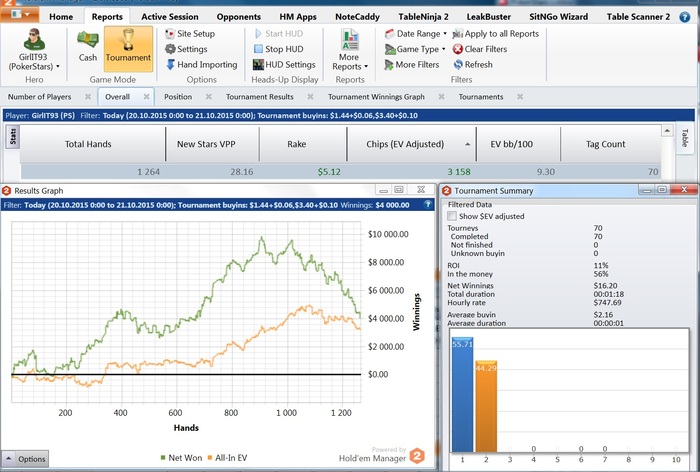Click the orange second-place bar 44.29

click(x=486, y=406)
